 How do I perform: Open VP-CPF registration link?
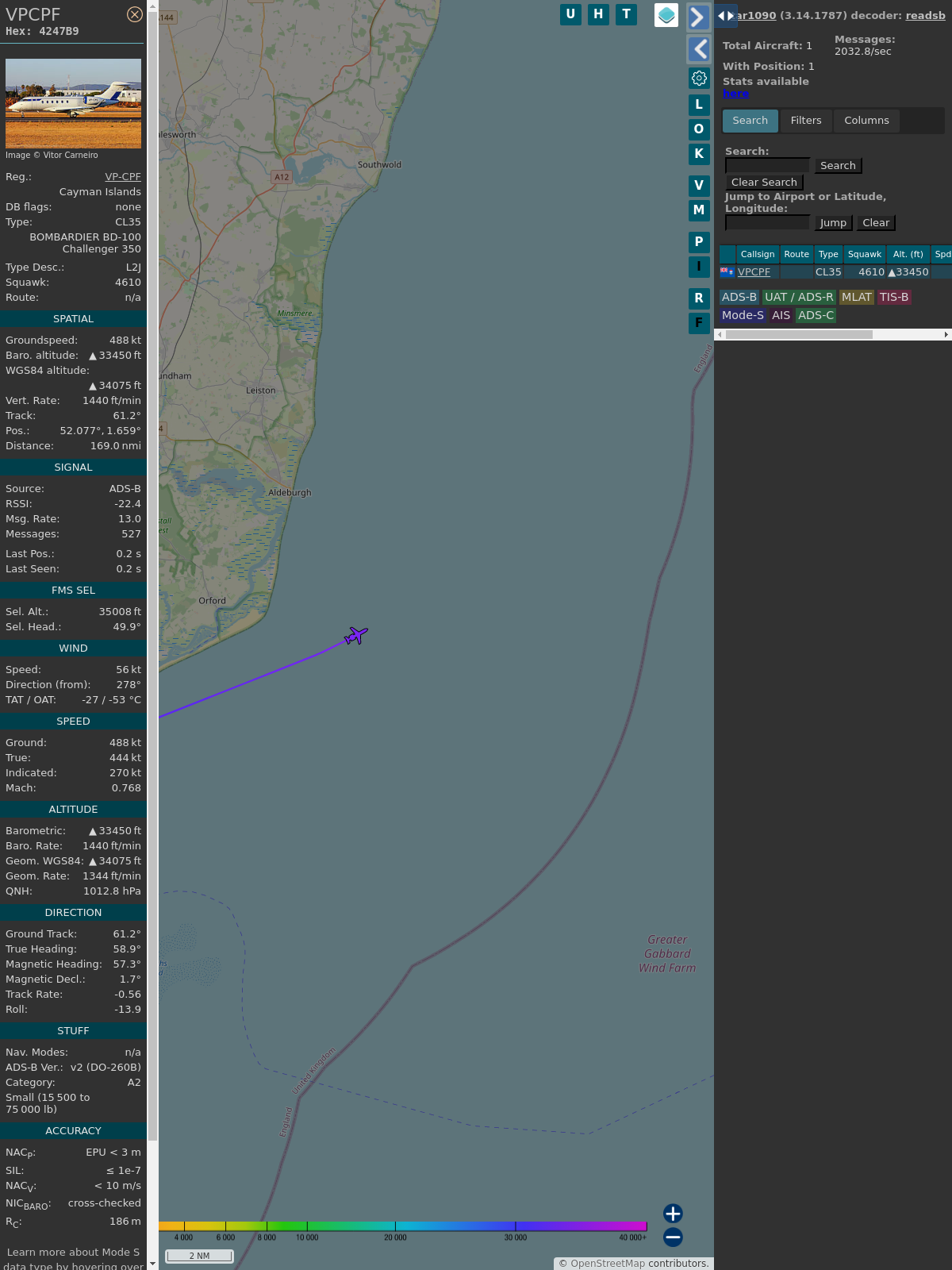123,177
